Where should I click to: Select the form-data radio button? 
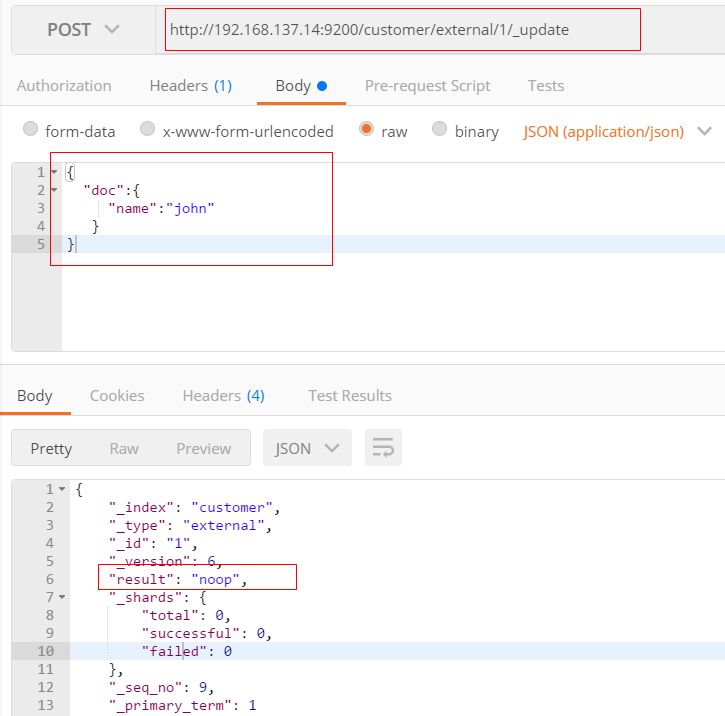(31, 130)
